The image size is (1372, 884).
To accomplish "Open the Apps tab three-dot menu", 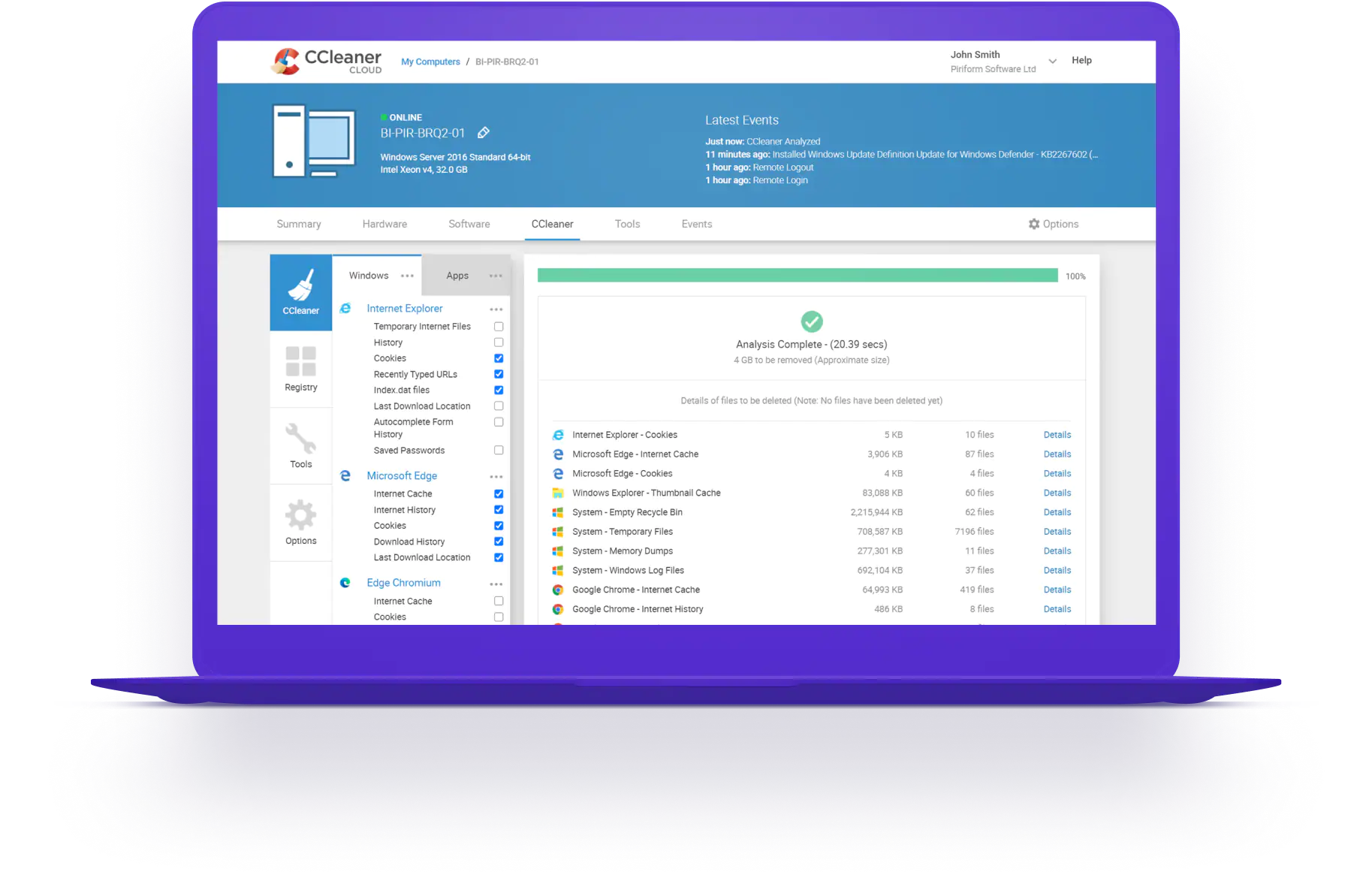I will [496, 276].
